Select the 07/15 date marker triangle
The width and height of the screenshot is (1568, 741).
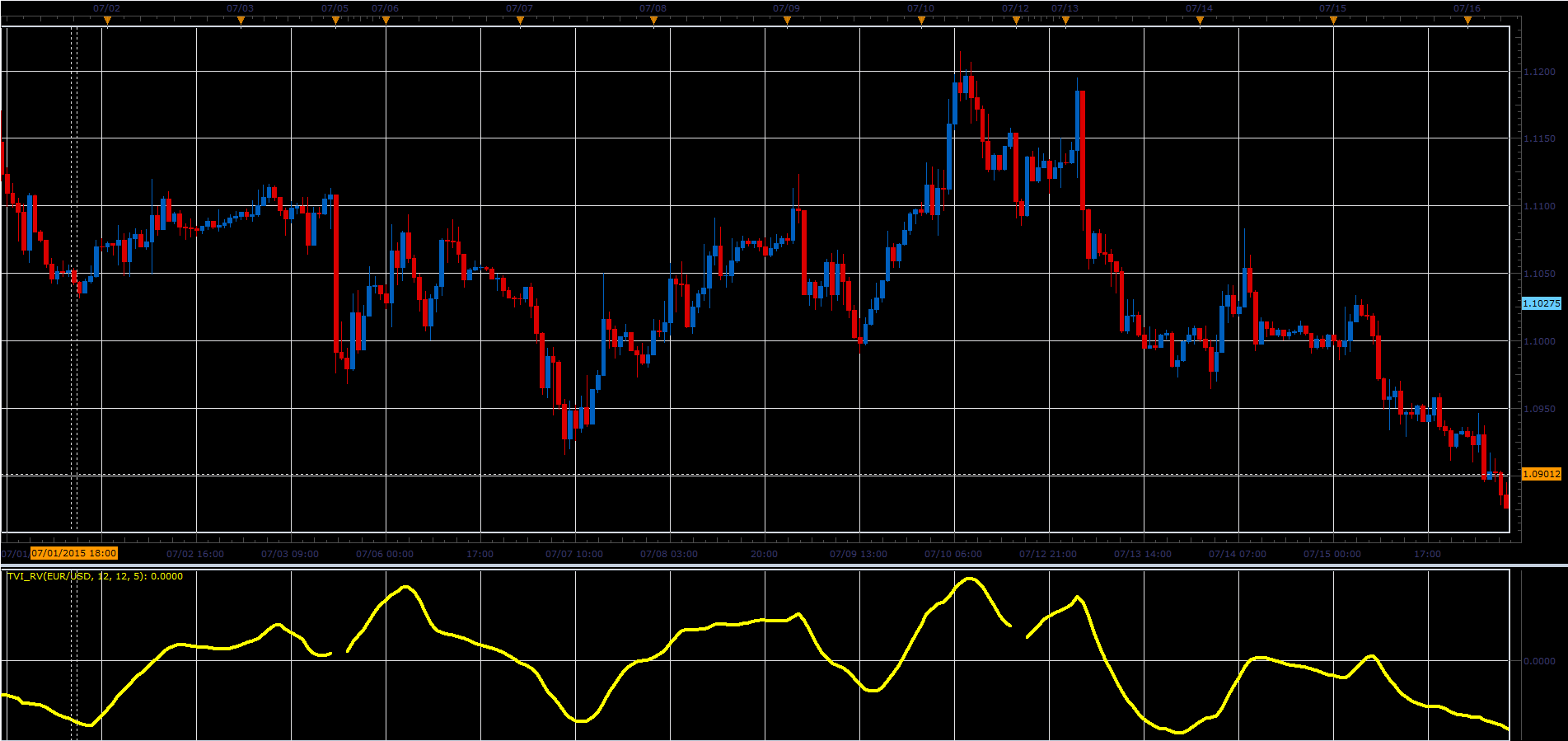pos(1333,21)
